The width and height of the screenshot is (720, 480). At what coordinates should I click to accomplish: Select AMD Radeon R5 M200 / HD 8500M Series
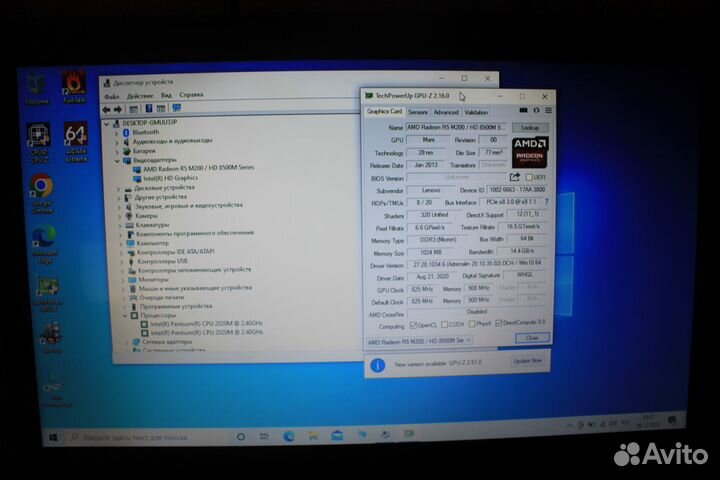coord(193,169)
